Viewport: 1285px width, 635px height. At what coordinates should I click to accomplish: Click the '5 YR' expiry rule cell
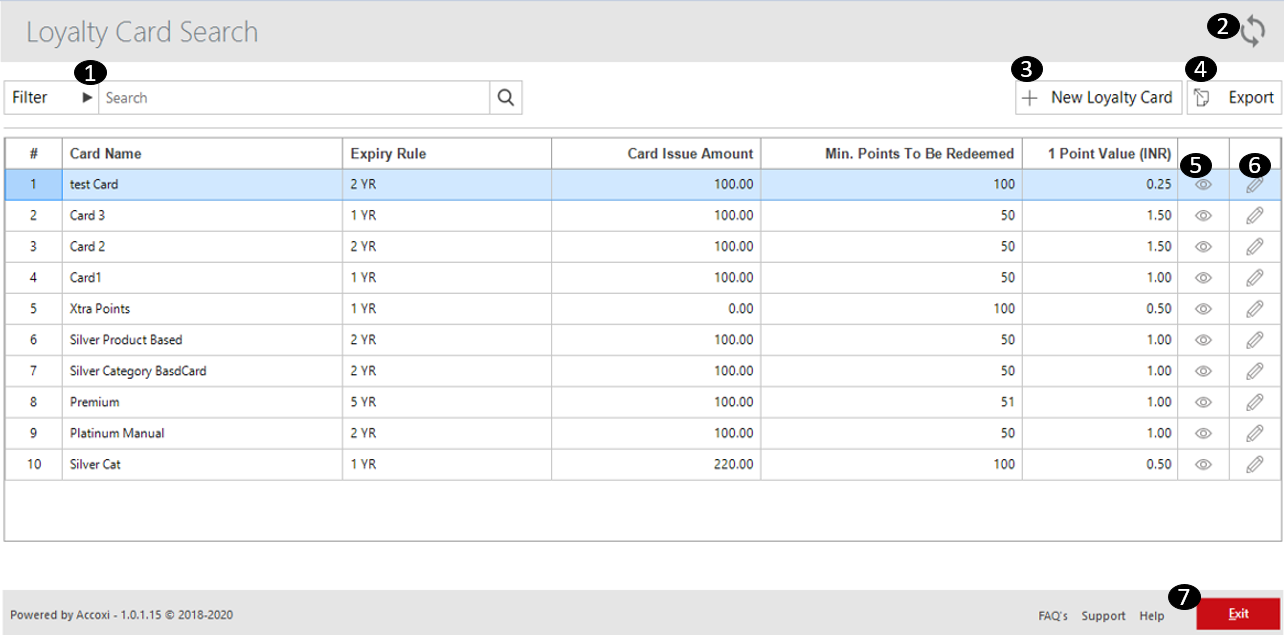click(x=446, y=402)
